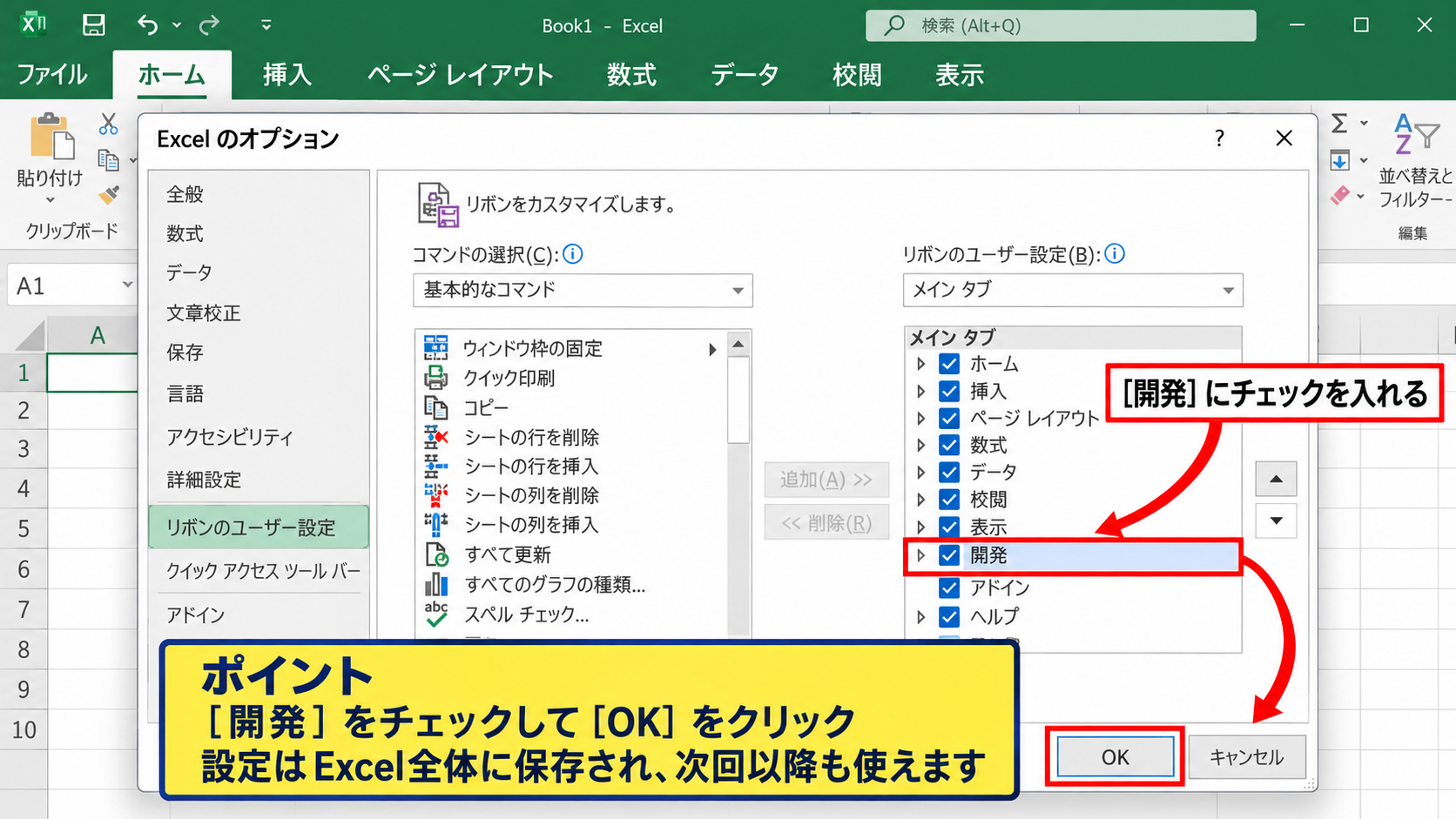Open the Name Box dropdown arrow
This screenshot has width=1456, height=819.
point(127,285)
